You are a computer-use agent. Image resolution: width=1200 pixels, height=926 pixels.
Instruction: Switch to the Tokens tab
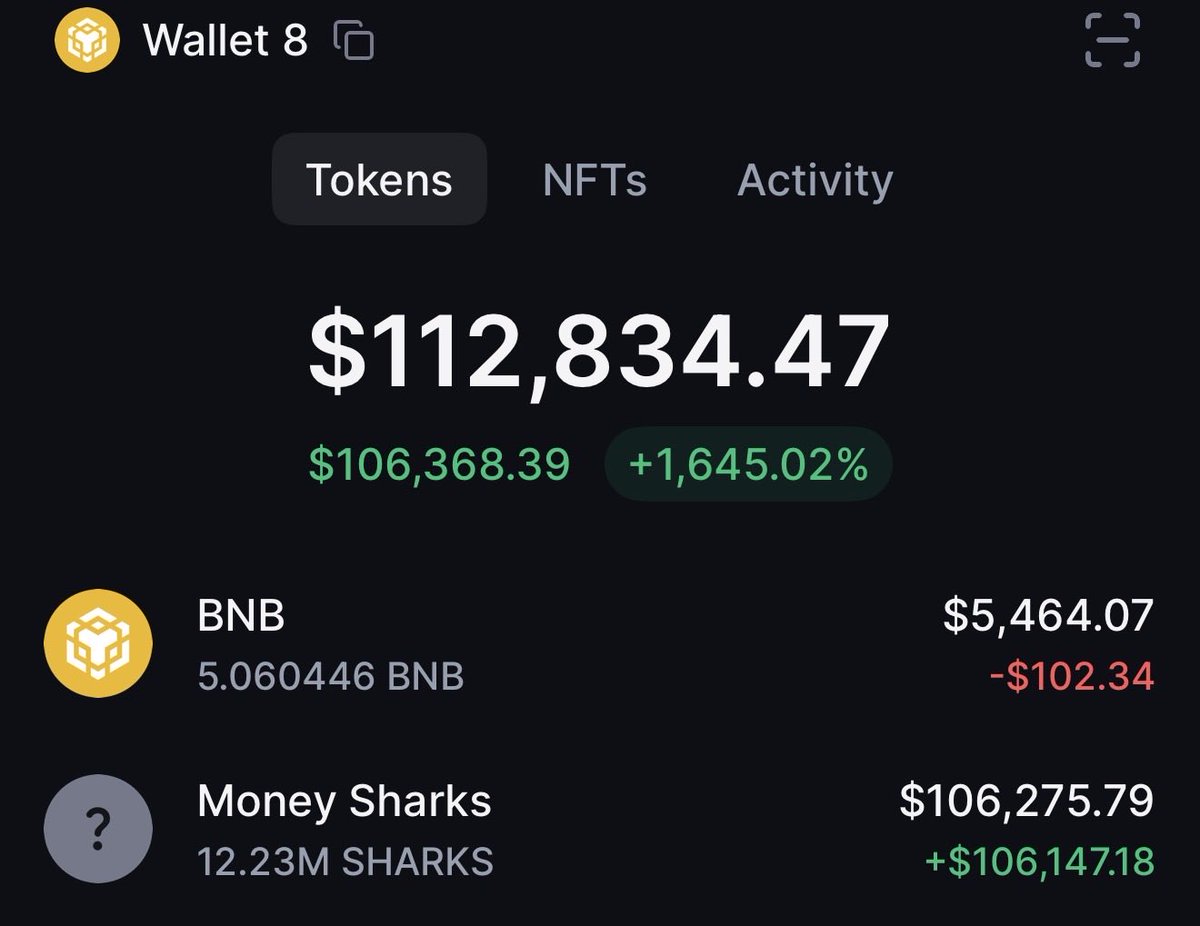tap(379, 180)
